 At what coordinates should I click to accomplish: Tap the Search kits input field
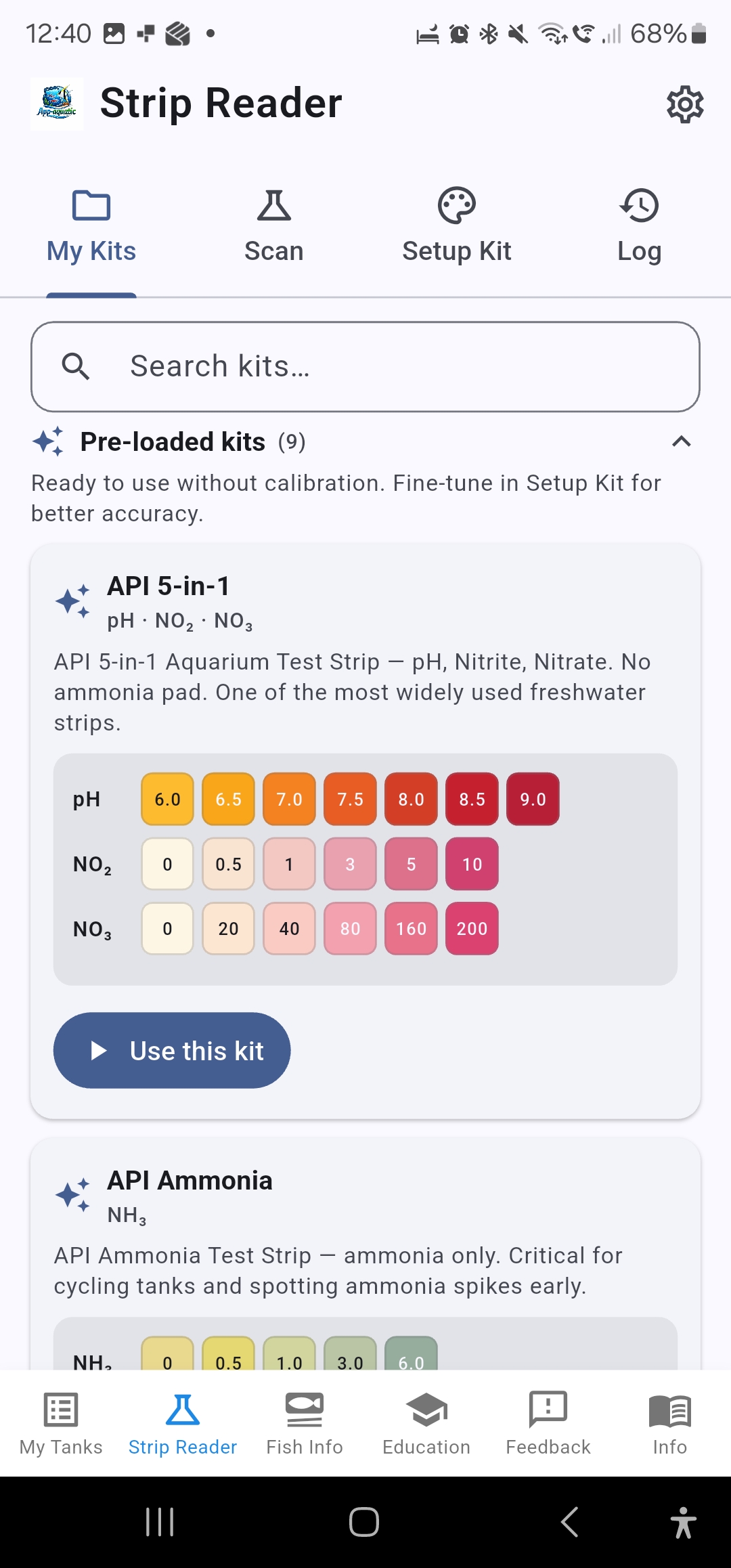pyautogui.click(x=365, y=366)
